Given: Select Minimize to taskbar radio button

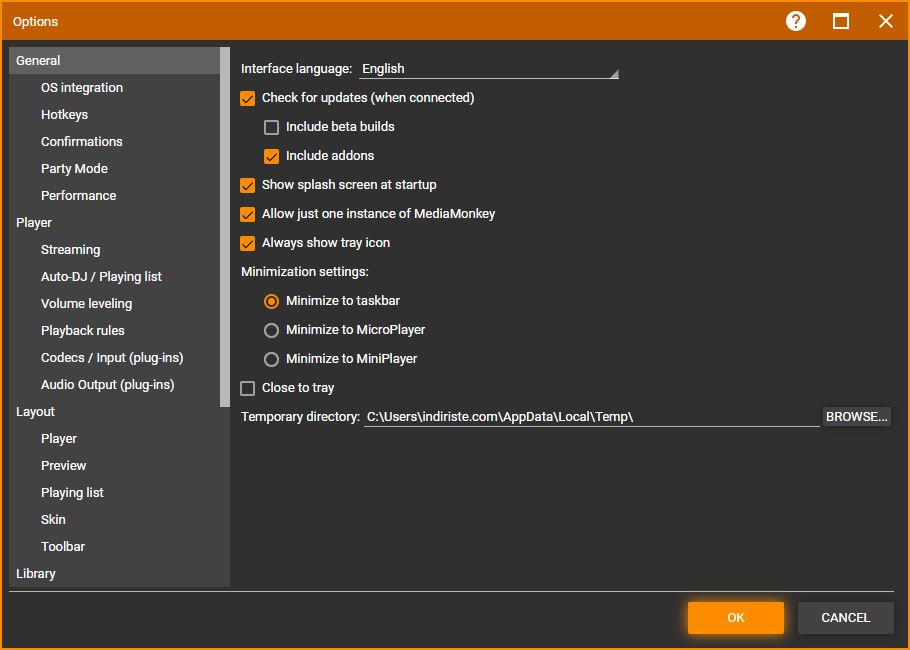Looking at the screenshot, I should (272, 301).
